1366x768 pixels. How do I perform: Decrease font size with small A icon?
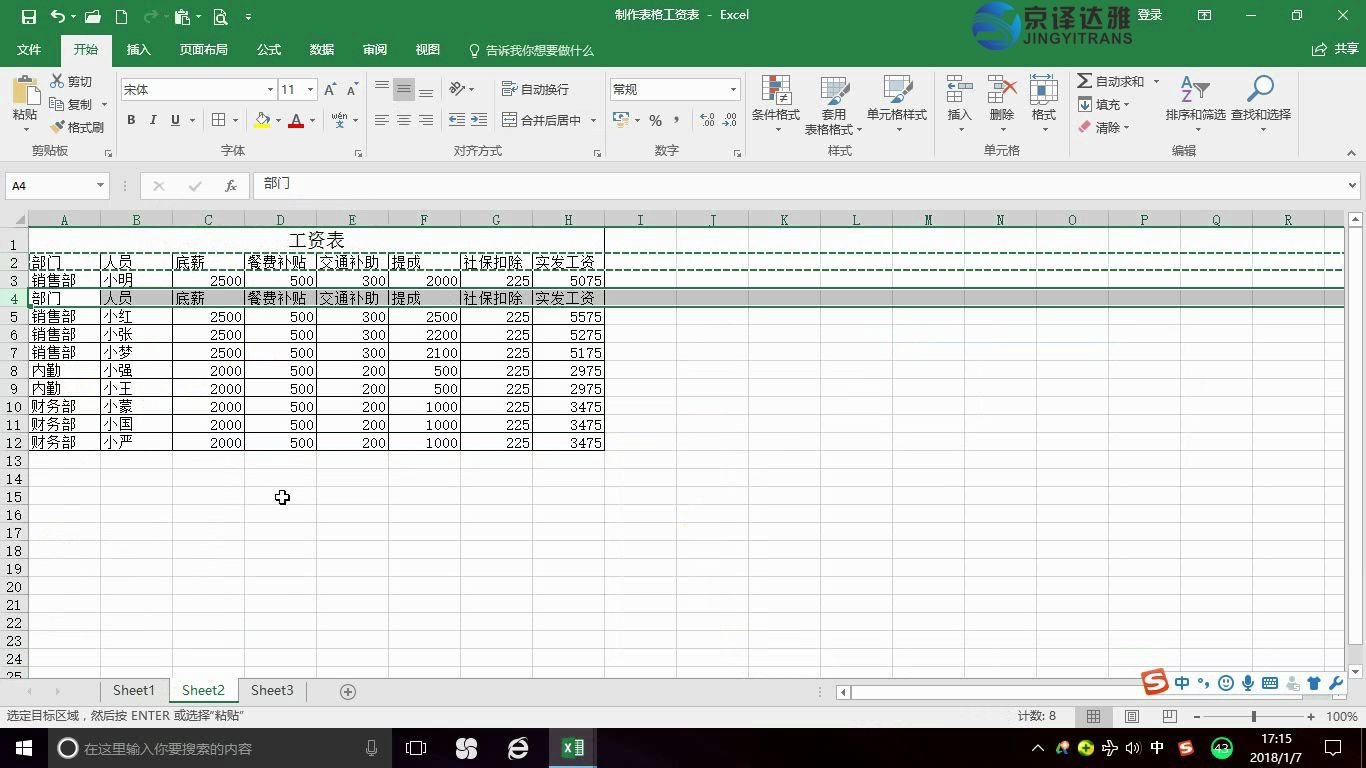point(351,90)
